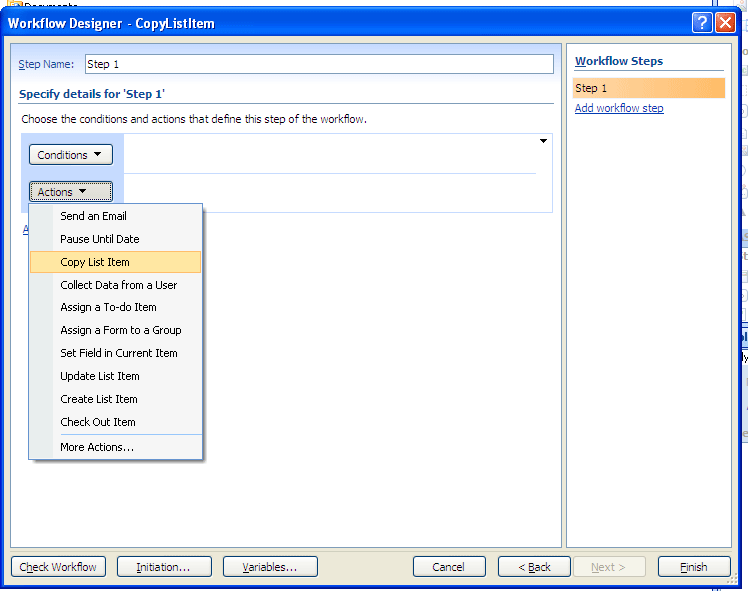Open More Actions... entry
748x591 pixels.
coord(115,447)
